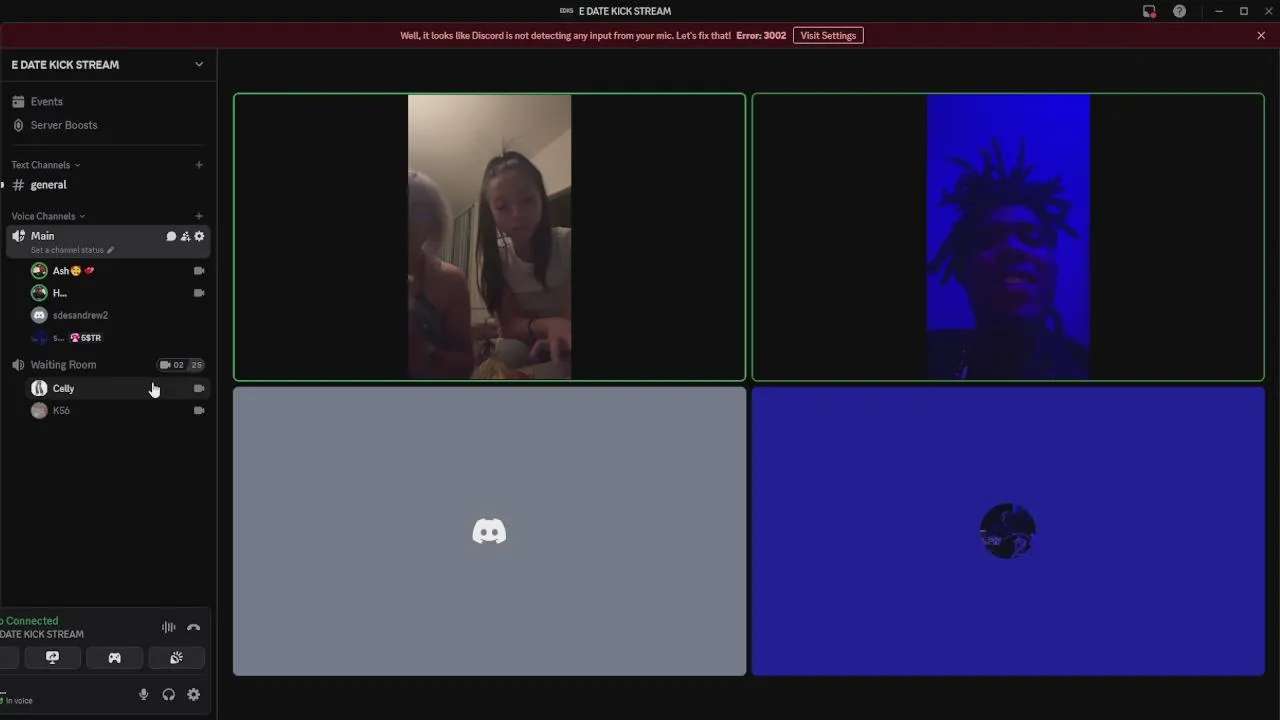Focus the blue avatar participant tile
Viewport: 1280px width, 720px height.
pyautogui.click(x=1008, y=531)
